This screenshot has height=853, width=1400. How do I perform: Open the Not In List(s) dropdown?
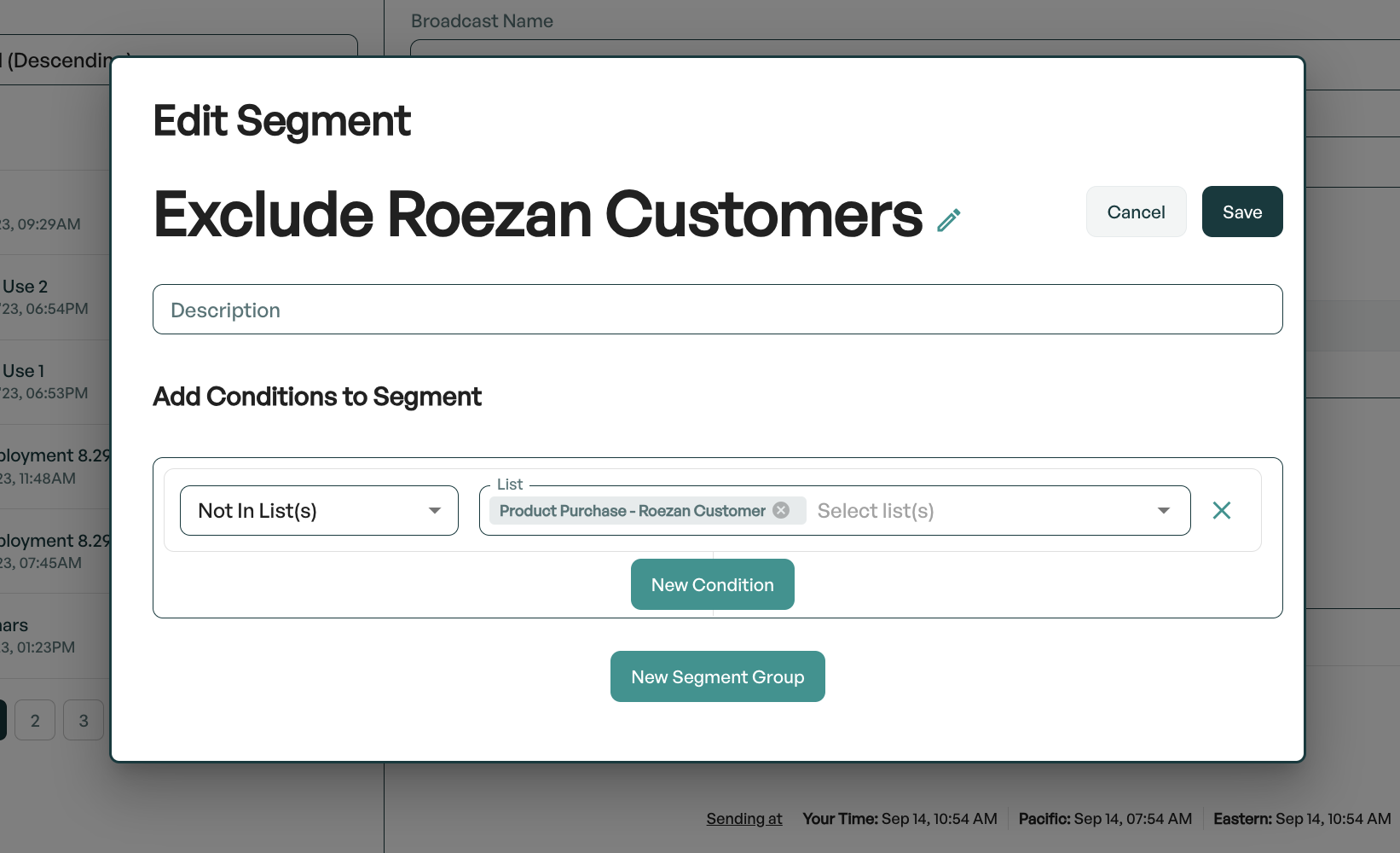(x=319, y=510)
